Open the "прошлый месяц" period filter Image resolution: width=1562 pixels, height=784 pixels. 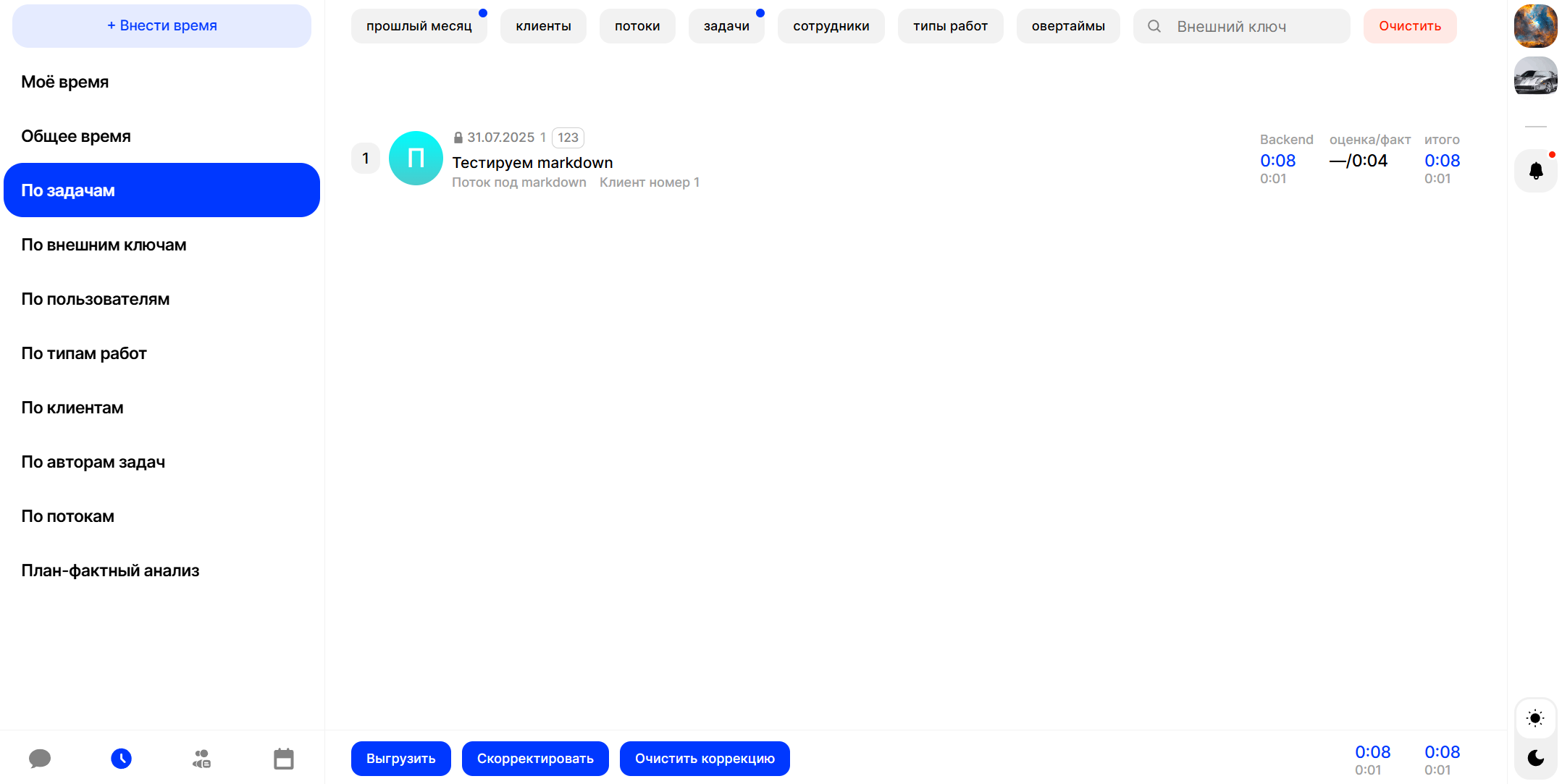coord(419,26)
